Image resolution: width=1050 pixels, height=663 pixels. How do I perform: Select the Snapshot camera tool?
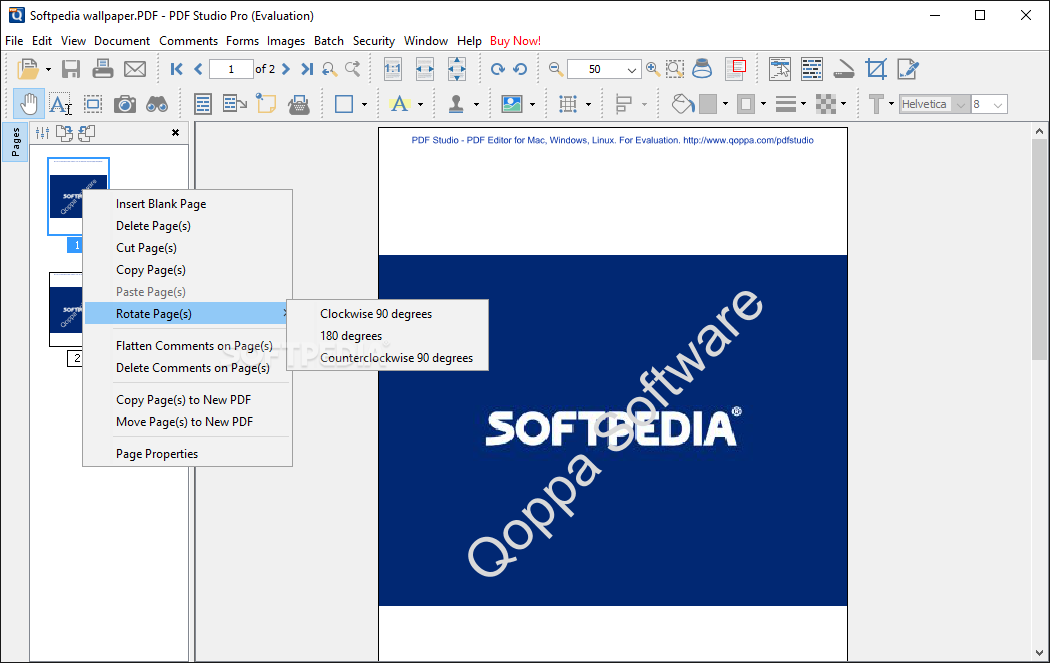click(125, 104)
